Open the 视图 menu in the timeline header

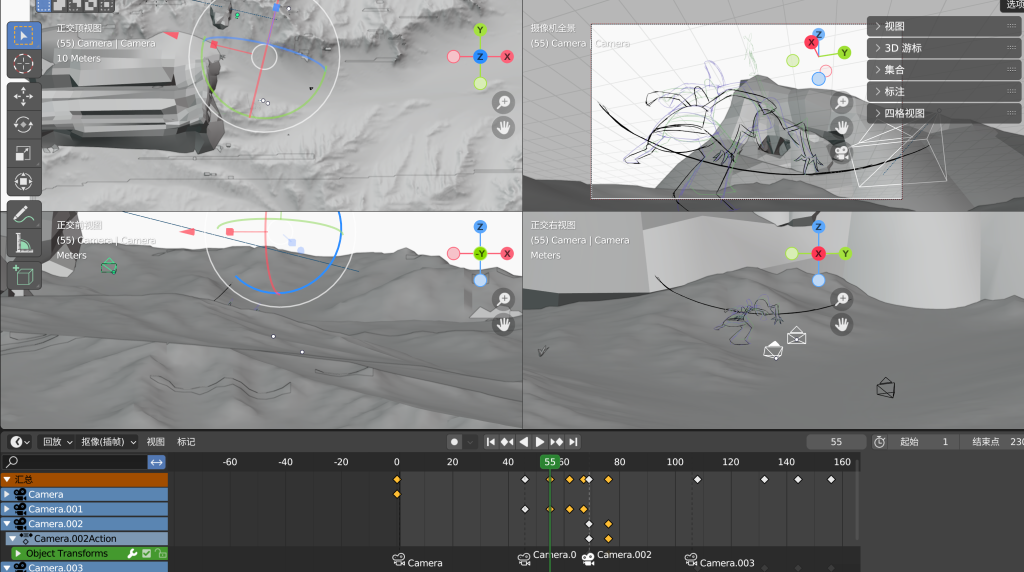156,442
